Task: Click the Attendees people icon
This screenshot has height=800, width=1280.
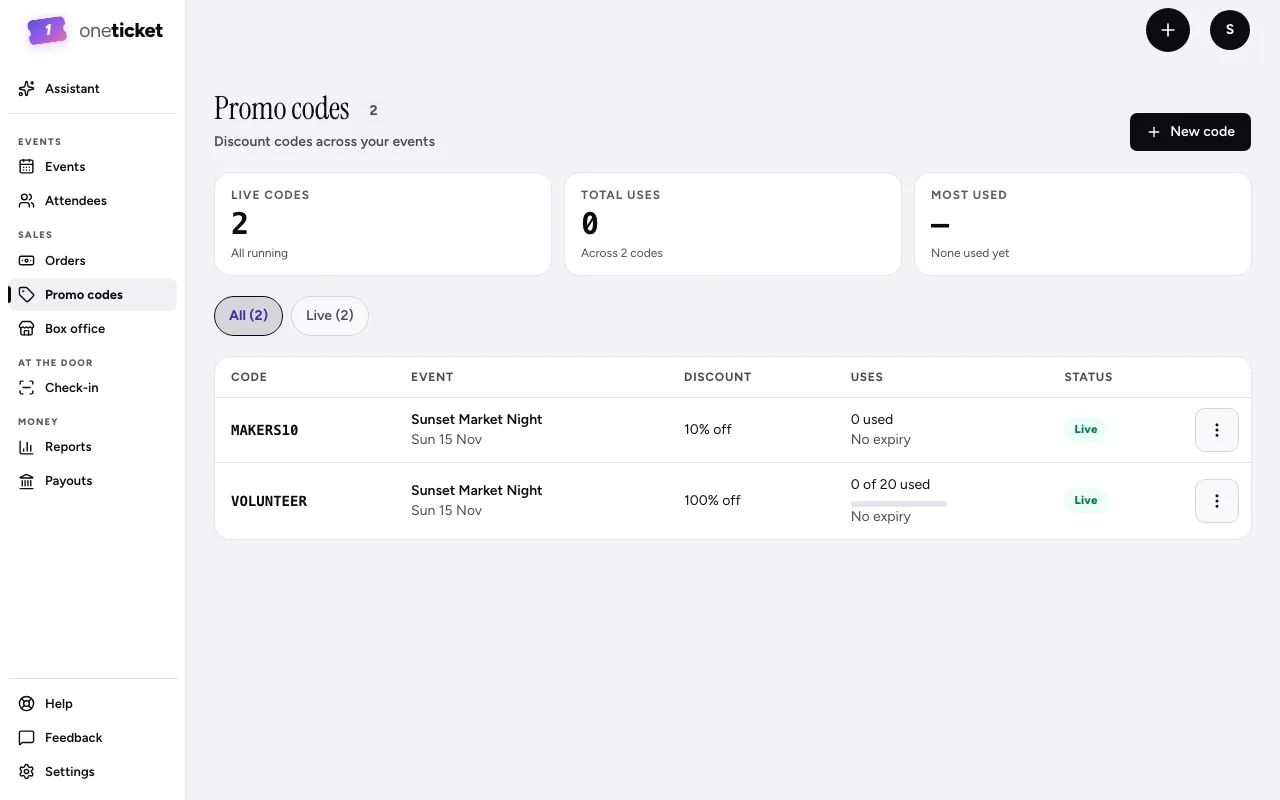Action: pos(27,201)
